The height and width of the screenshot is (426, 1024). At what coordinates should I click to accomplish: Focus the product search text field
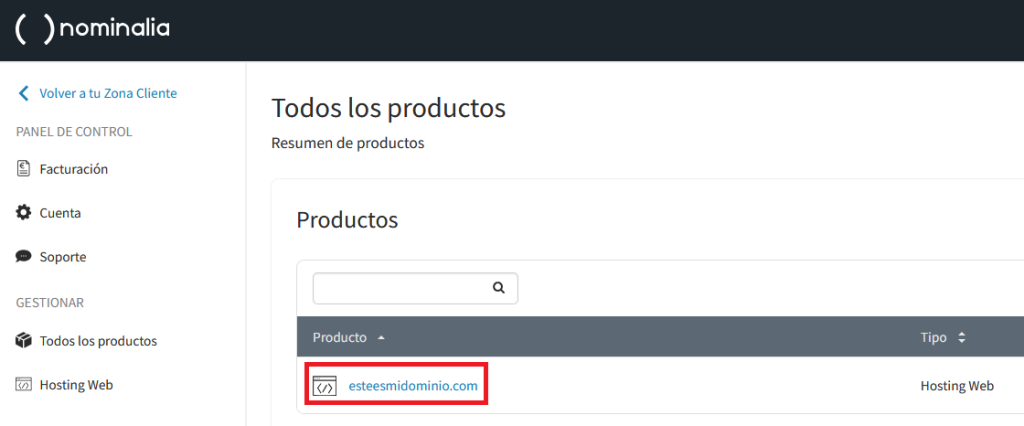(x=400, y=288)
